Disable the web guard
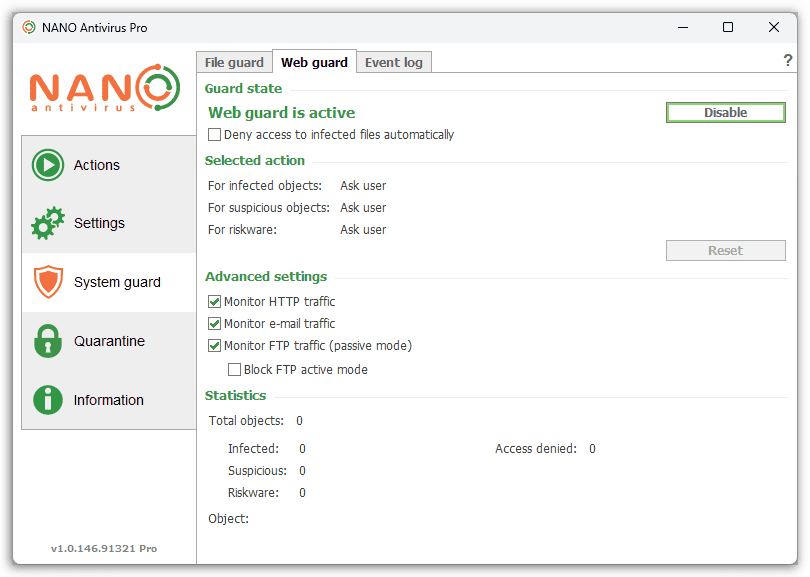The width and height of the screenshot is (810, 577). click(x=726, y=113)
